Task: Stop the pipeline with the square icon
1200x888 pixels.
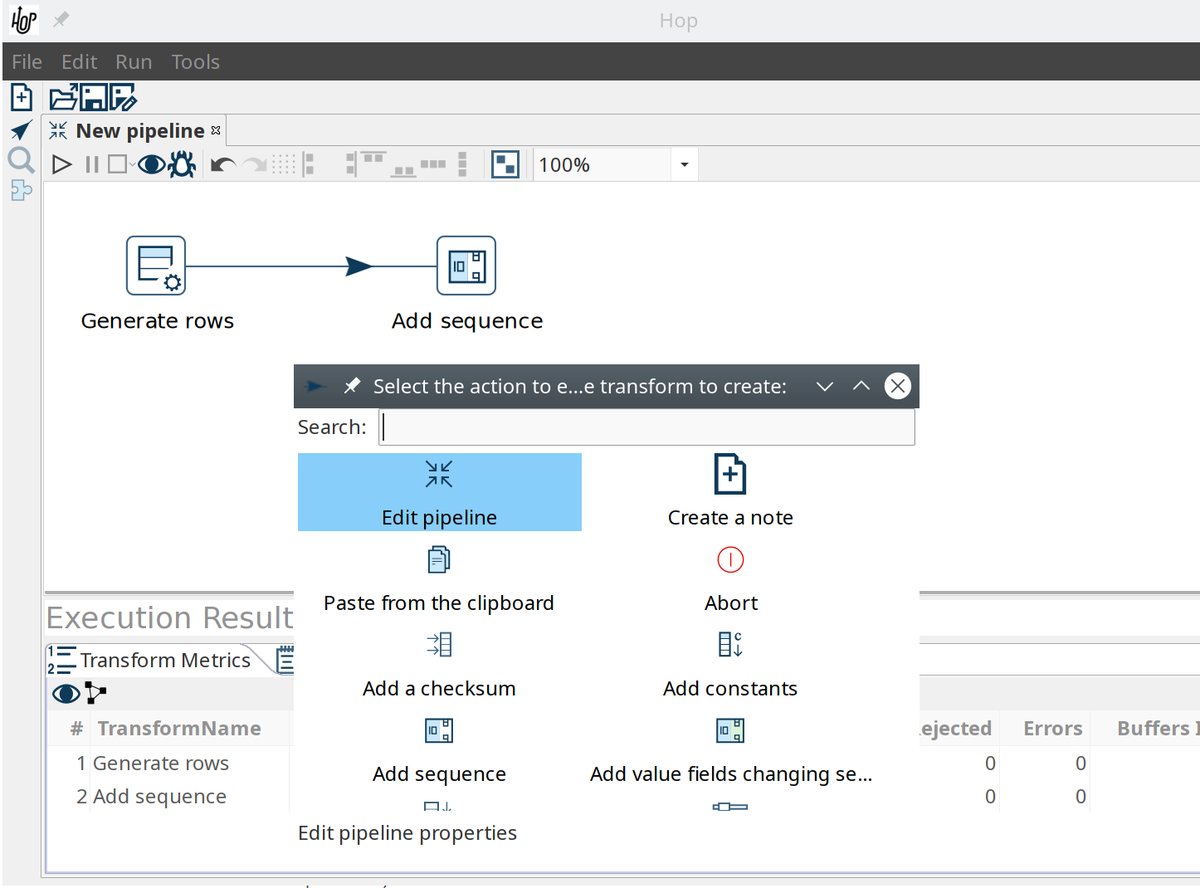Action: coord(117,165)
